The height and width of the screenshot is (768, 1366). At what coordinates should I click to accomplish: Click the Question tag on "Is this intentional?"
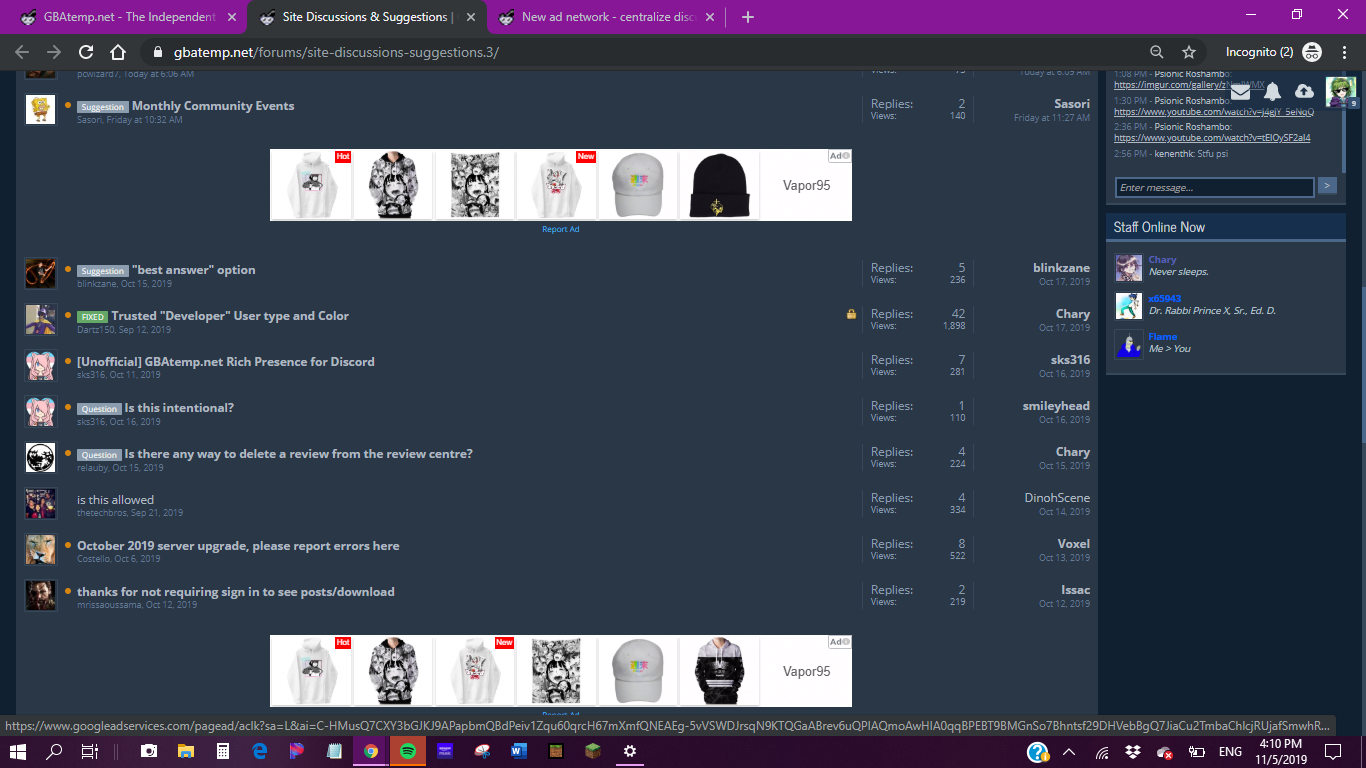click(99, 409)
